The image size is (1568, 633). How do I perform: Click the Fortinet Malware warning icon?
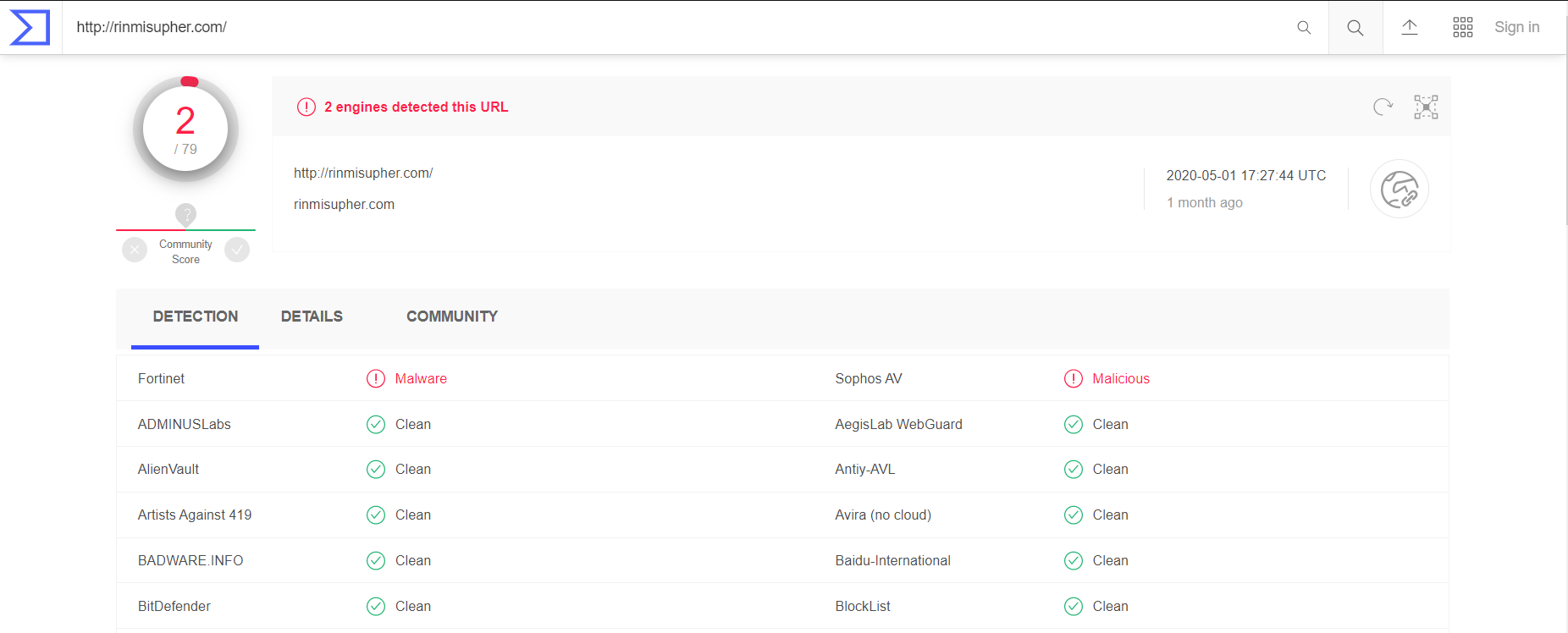(x=376, y=378)
